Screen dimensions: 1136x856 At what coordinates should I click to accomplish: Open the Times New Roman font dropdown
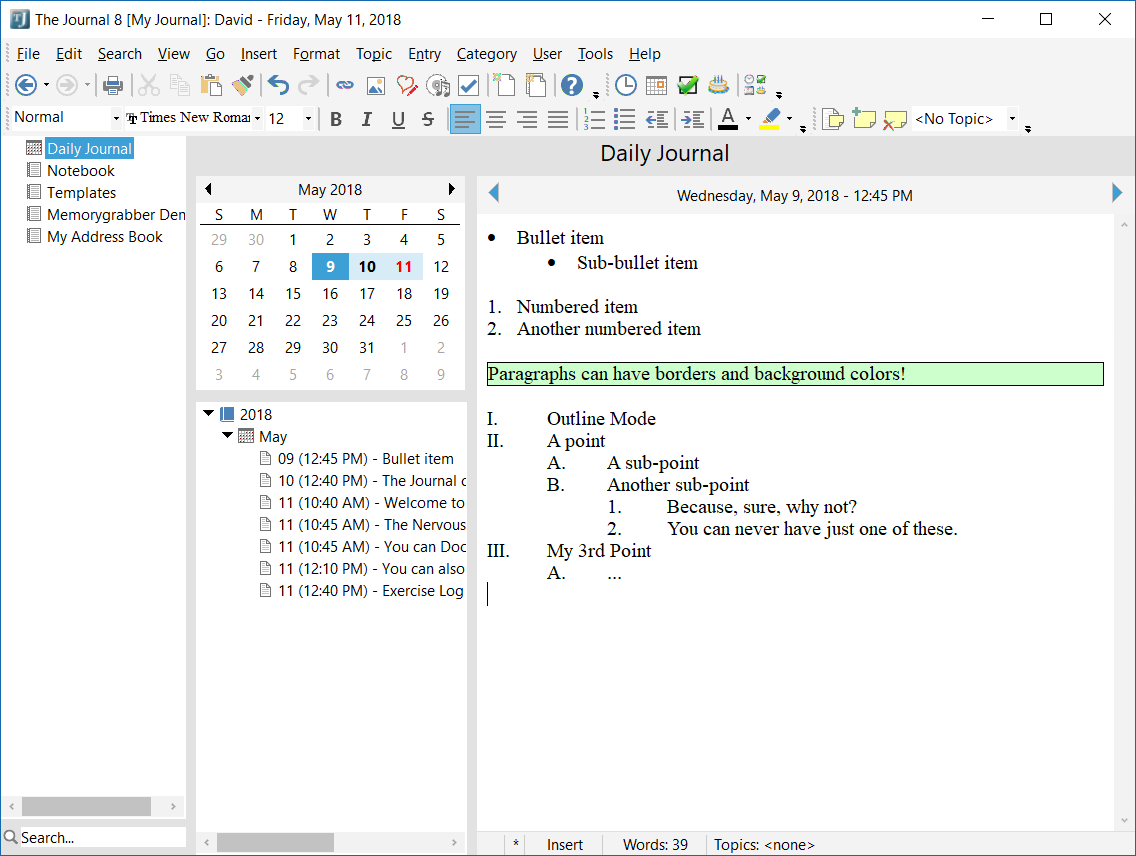[257, 118]
